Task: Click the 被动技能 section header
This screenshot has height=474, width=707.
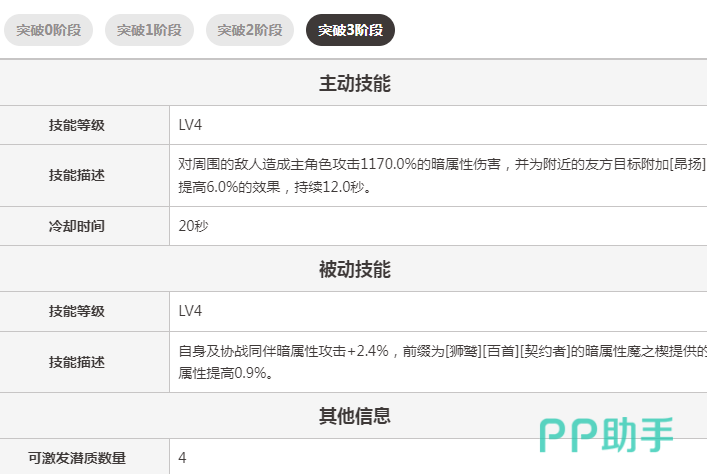Action: pos(354,270)
